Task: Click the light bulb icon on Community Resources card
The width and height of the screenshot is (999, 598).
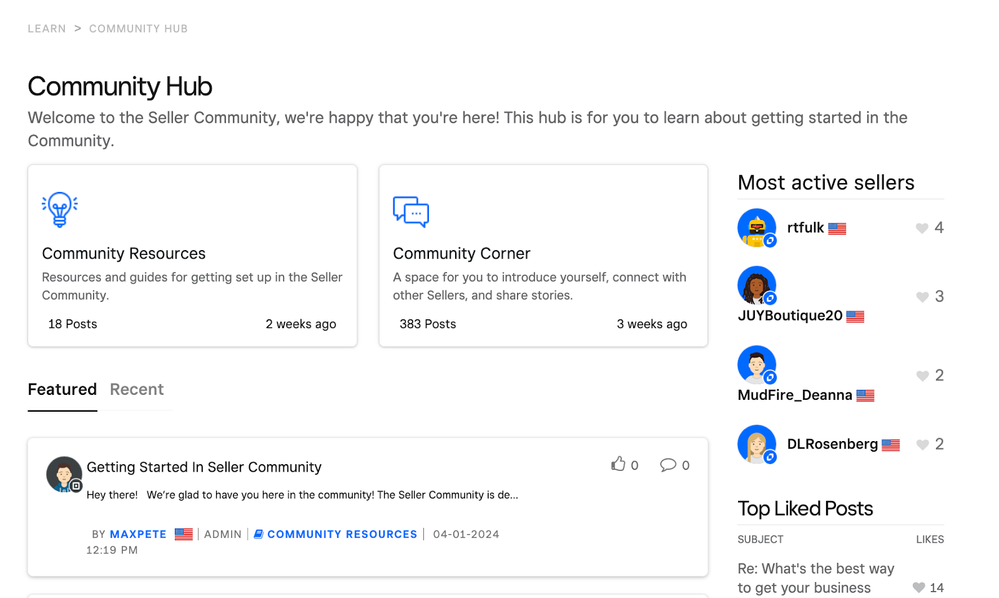Action: pyautogui.click(x=60, y=207)
